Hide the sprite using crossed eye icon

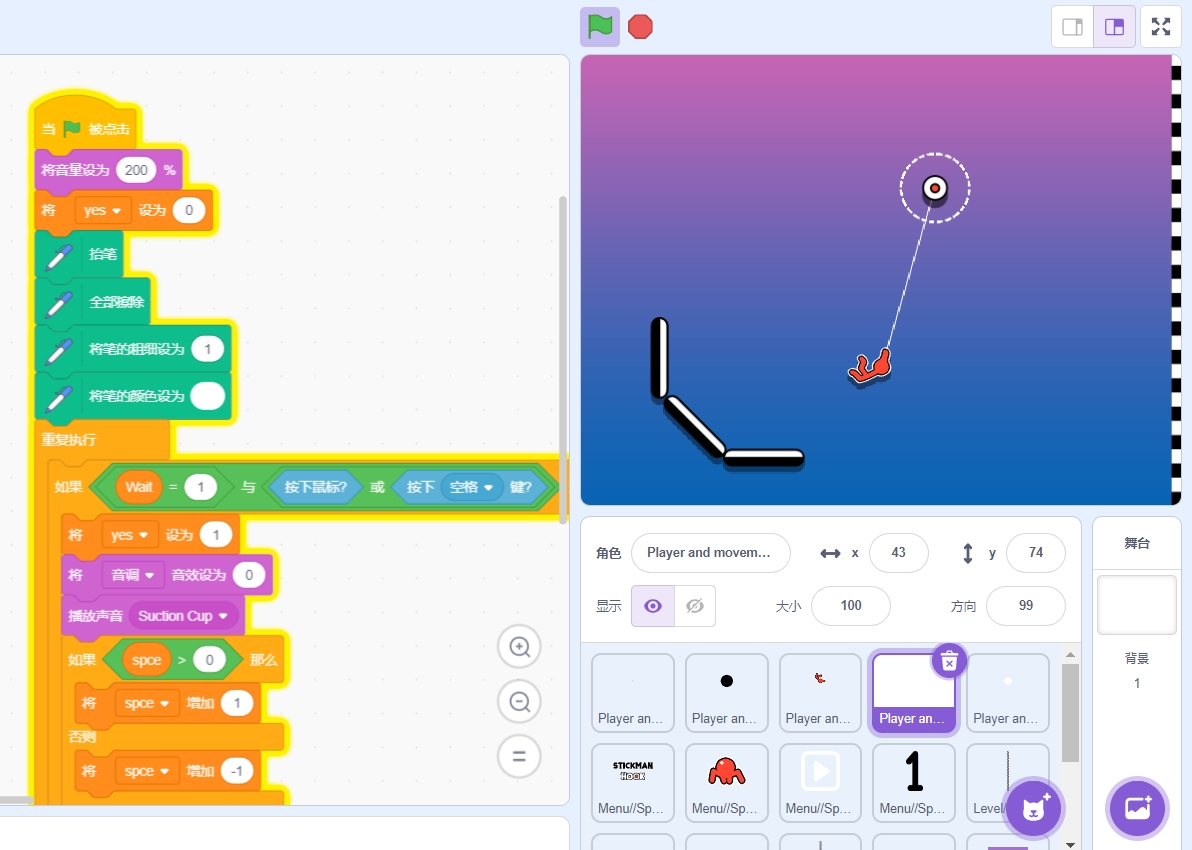click(x=695, y=606)
